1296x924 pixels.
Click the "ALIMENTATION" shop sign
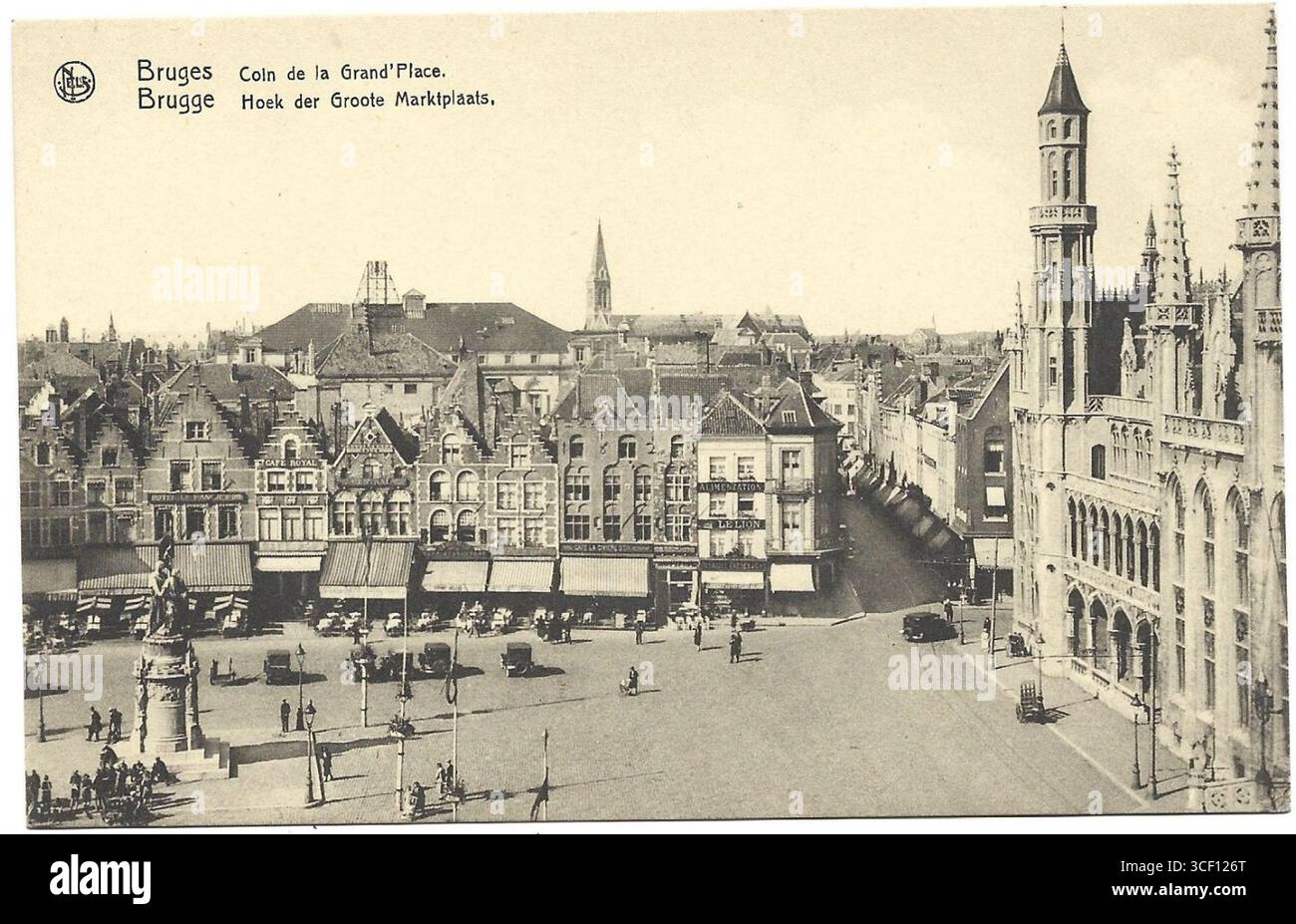(x=731, y=486)
